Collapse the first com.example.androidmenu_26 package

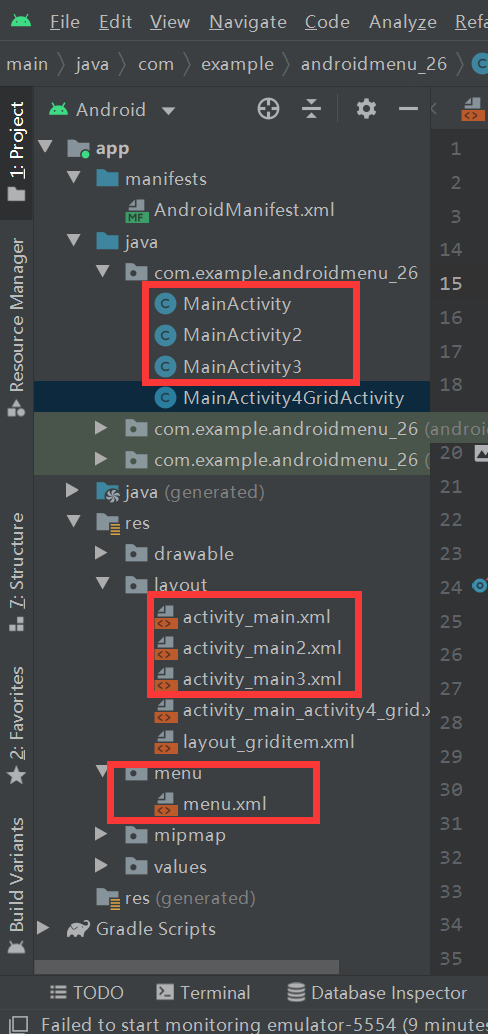[x=102, y=272]
